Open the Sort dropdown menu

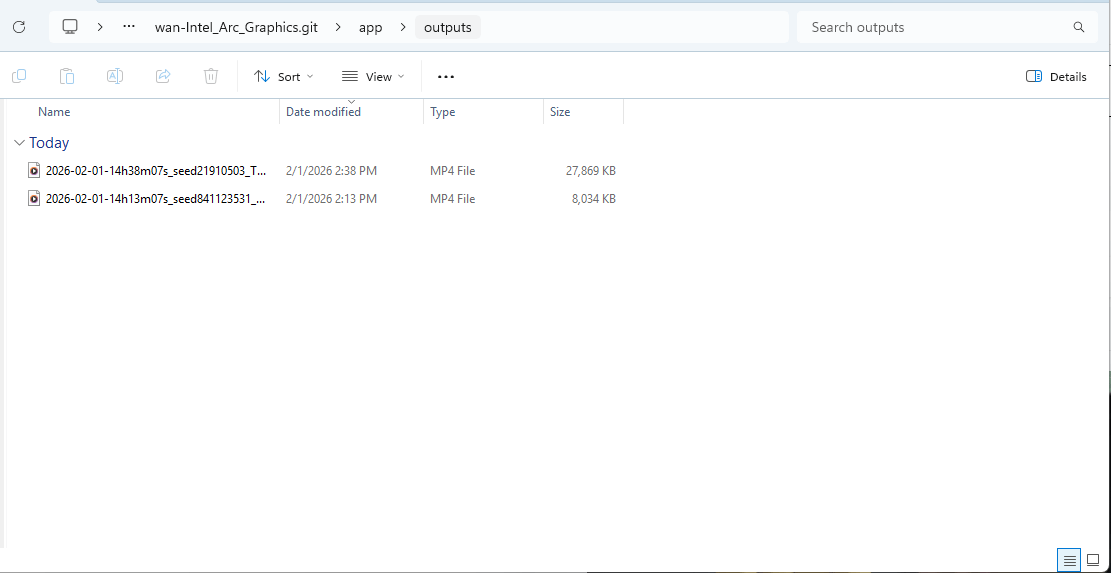point(283,76)
